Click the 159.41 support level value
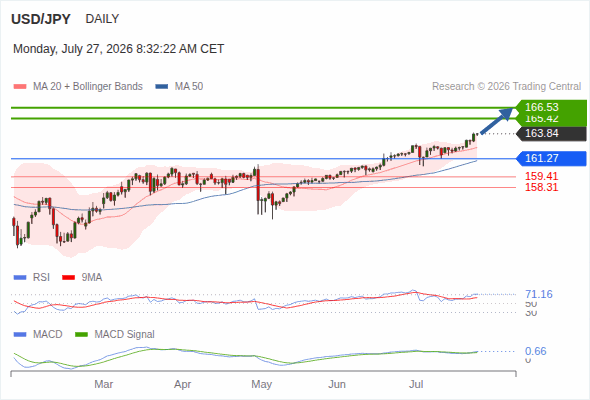Screen dimensions: 590x400 (x=541, y=176)
